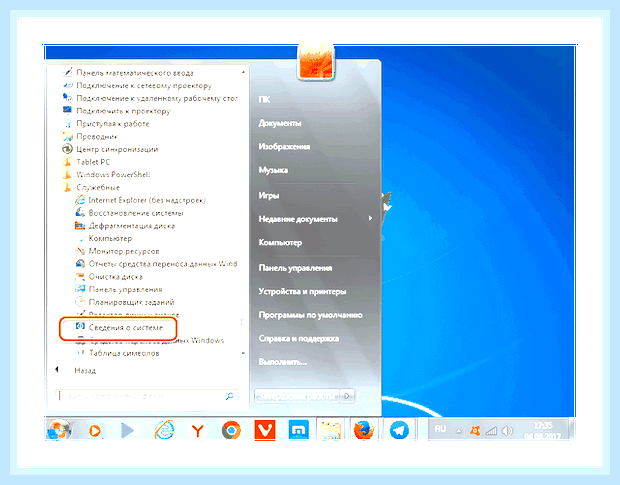
Task: Open Справка и поддержка
Action: pyautogui.click(x=299, y=338)
